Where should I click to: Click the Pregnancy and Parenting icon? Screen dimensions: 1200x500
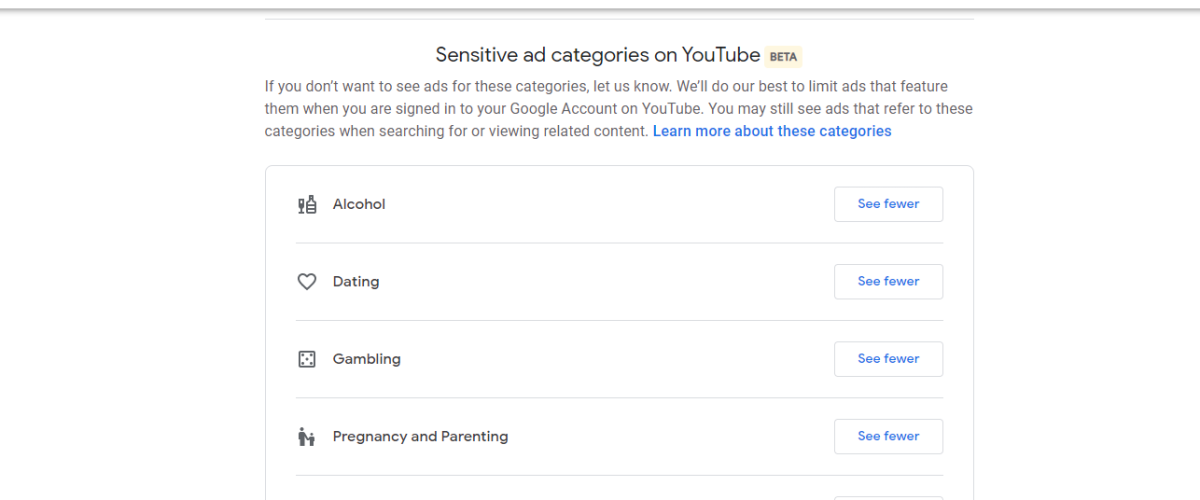coord(307,437)
